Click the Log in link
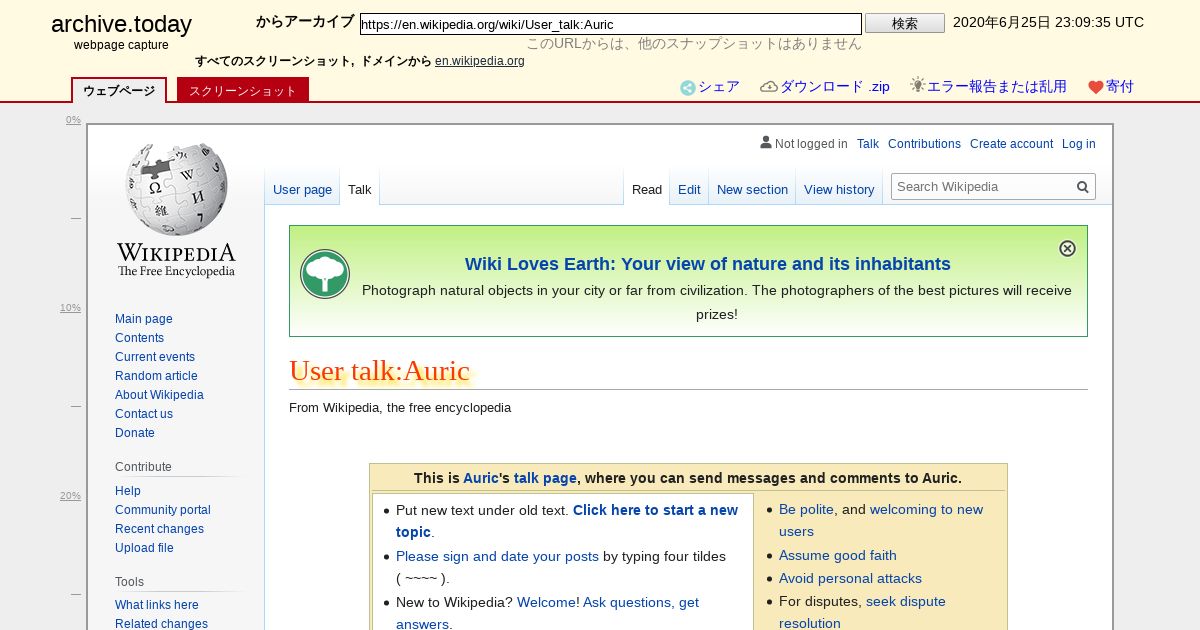The height and width of the screenshot is (630, 1200). pos(1079,144)
